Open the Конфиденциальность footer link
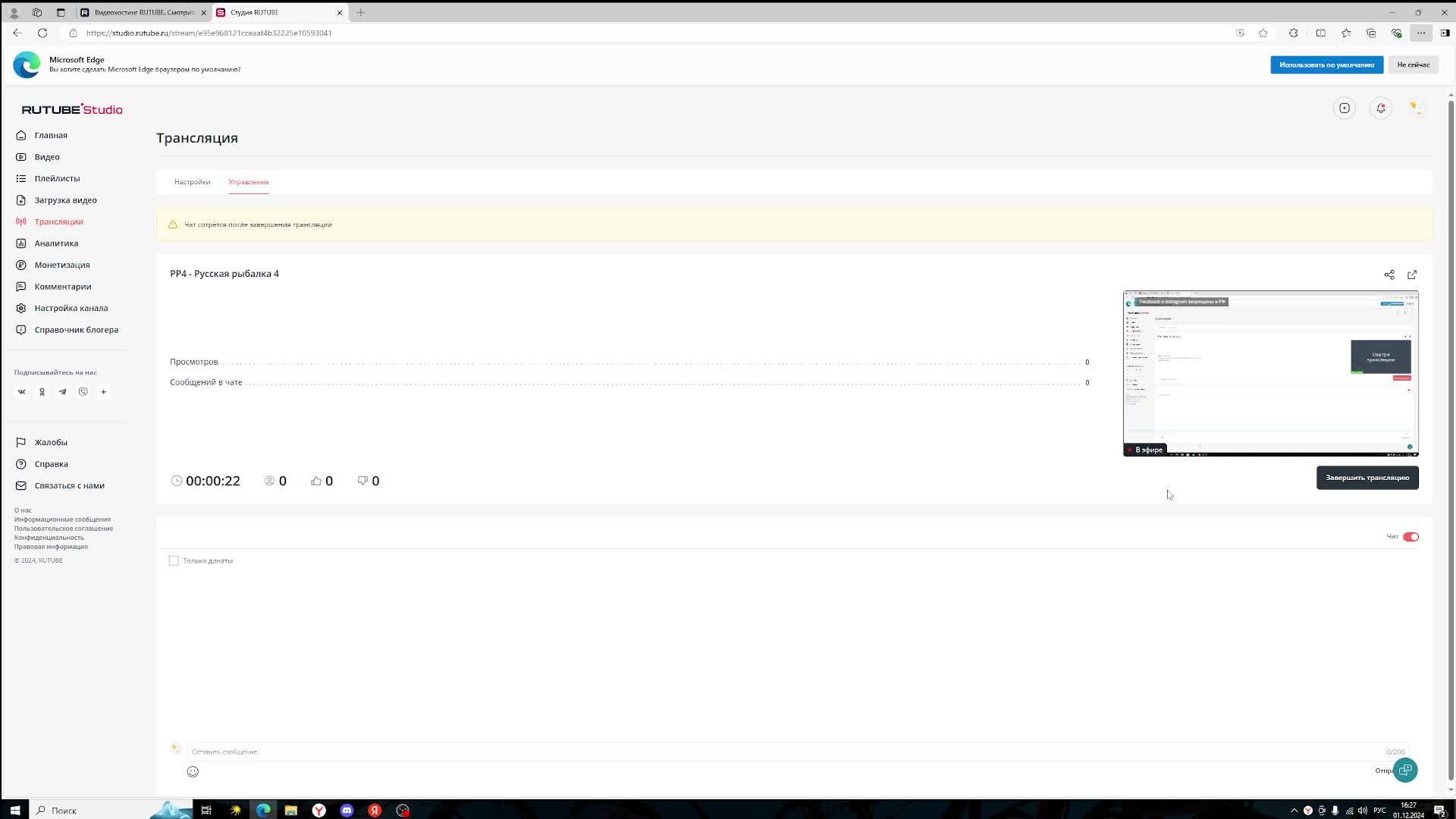This screenshot has height=819, width=1456. point(49,538)
